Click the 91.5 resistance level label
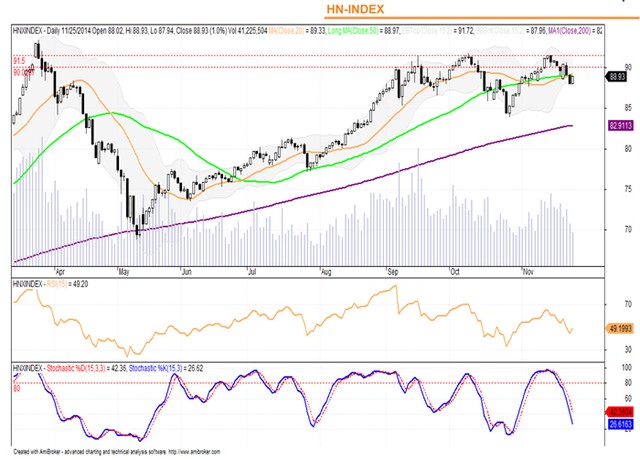 point(19,61)
